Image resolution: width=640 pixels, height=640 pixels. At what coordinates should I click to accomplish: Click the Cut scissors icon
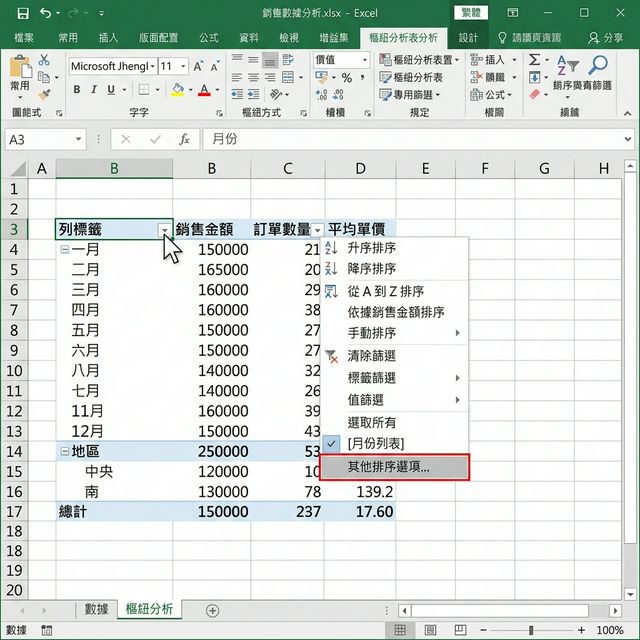tap(44, 60)
